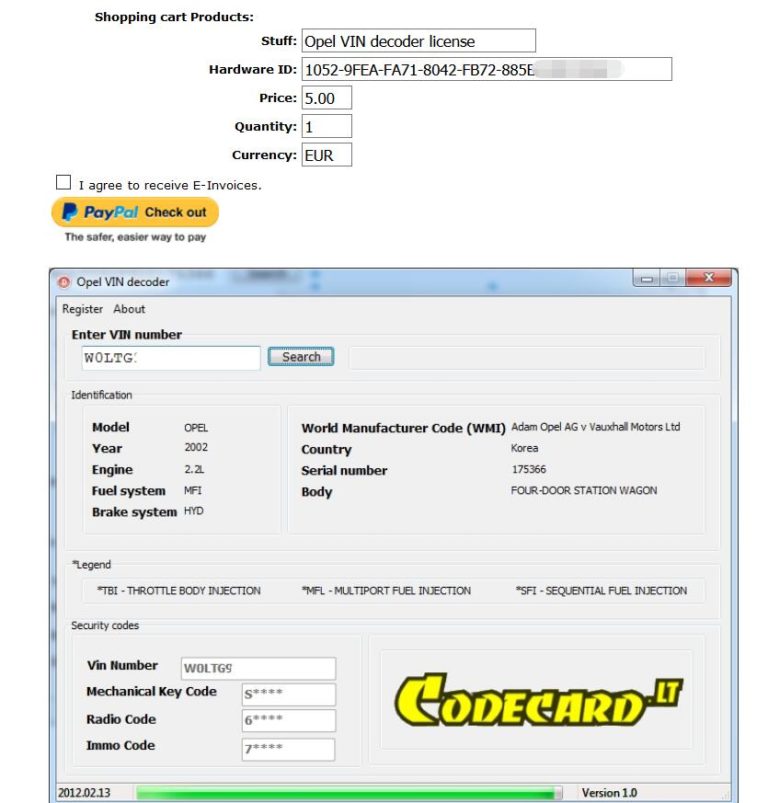Click the MFL multiport legend entry

[x=386, y=590]
